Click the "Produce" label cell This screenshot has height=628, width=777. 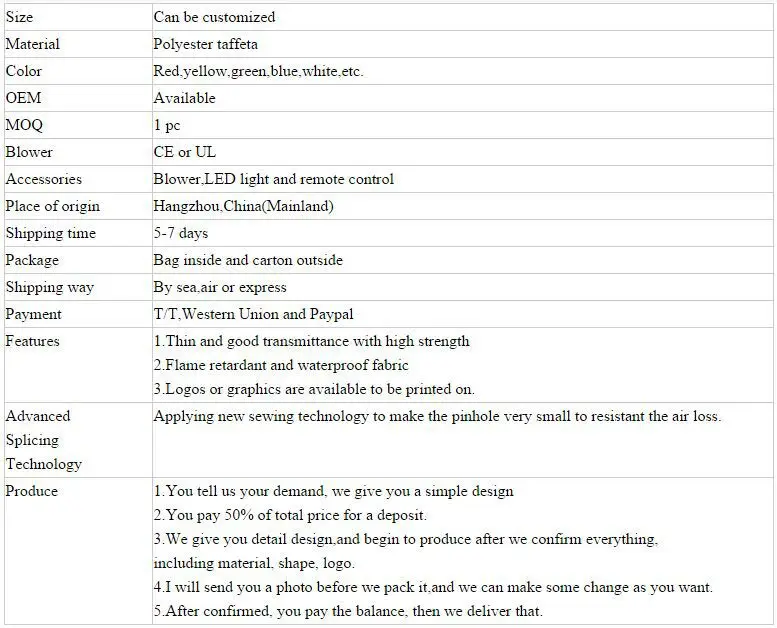click(32, 491)
